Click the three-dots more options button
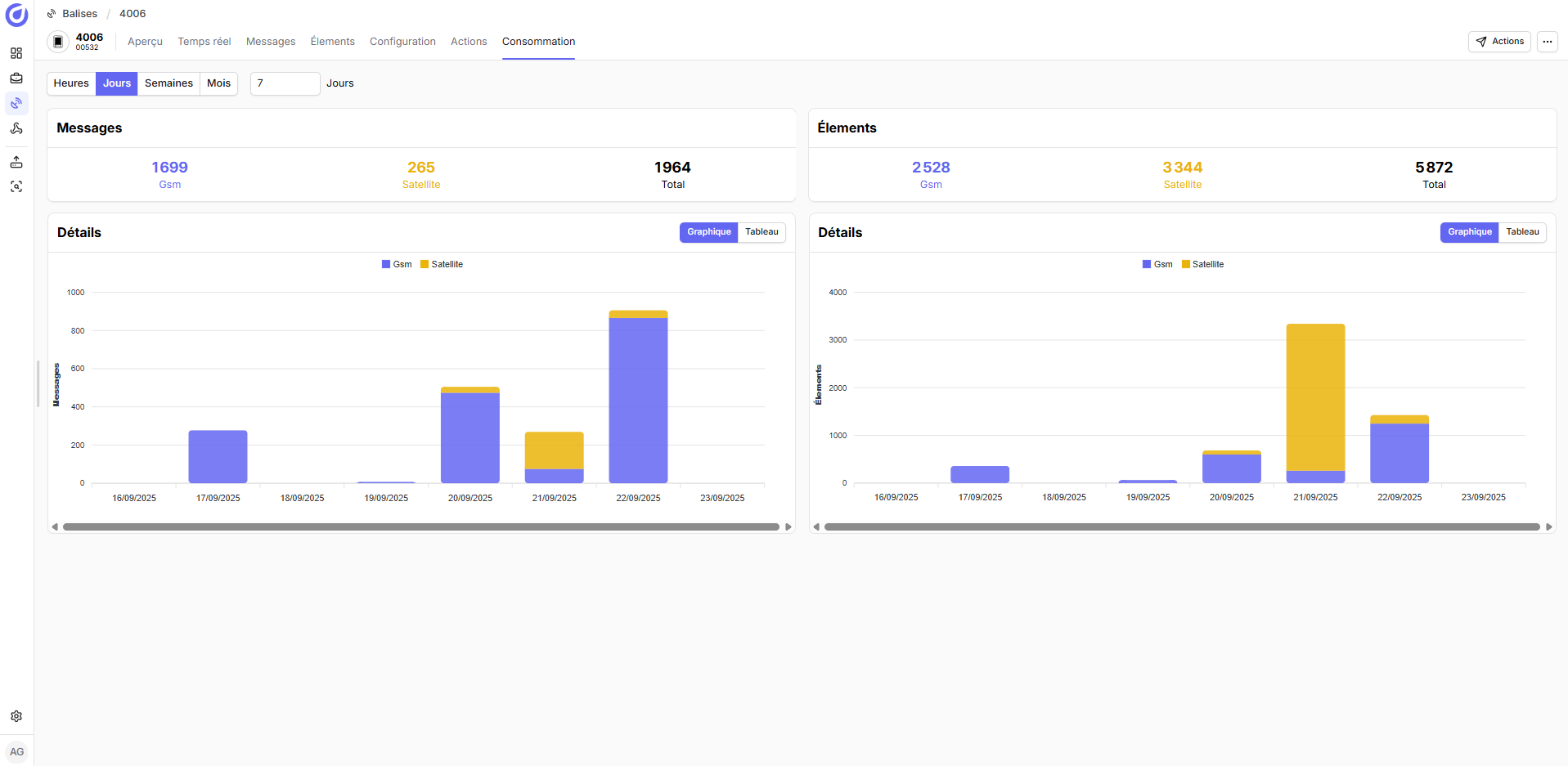This screenshot has height=766, width=1568. pos(1547,42)
